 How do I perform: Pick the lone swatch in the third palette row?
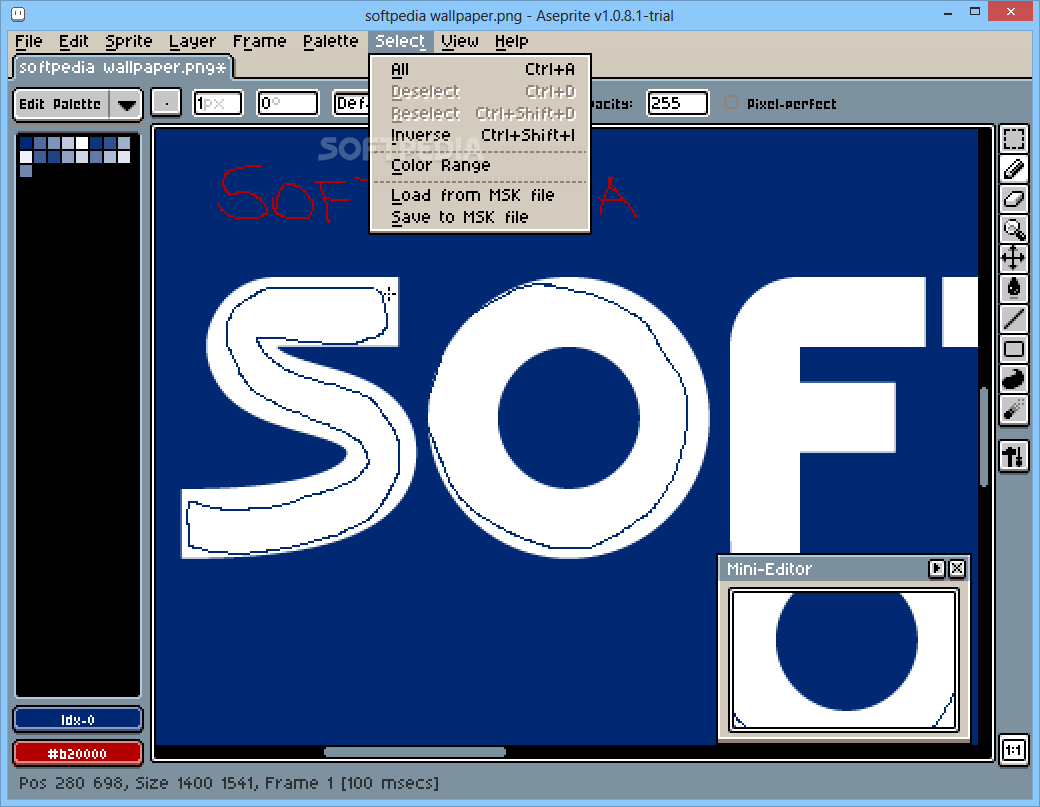click(26, 170)
